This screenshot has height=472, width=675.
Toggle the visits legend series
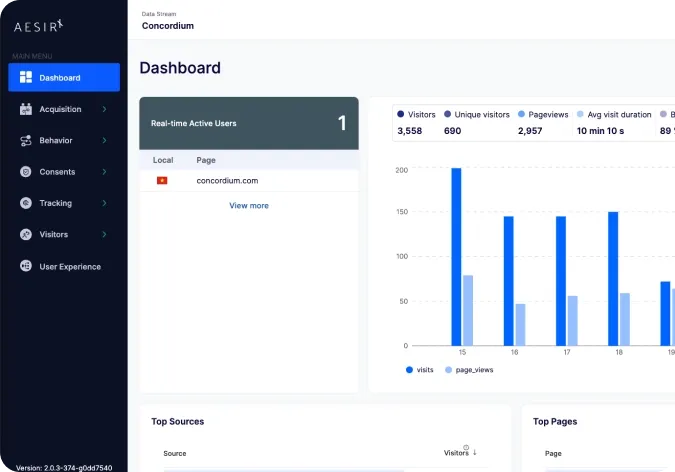point(420,370)
